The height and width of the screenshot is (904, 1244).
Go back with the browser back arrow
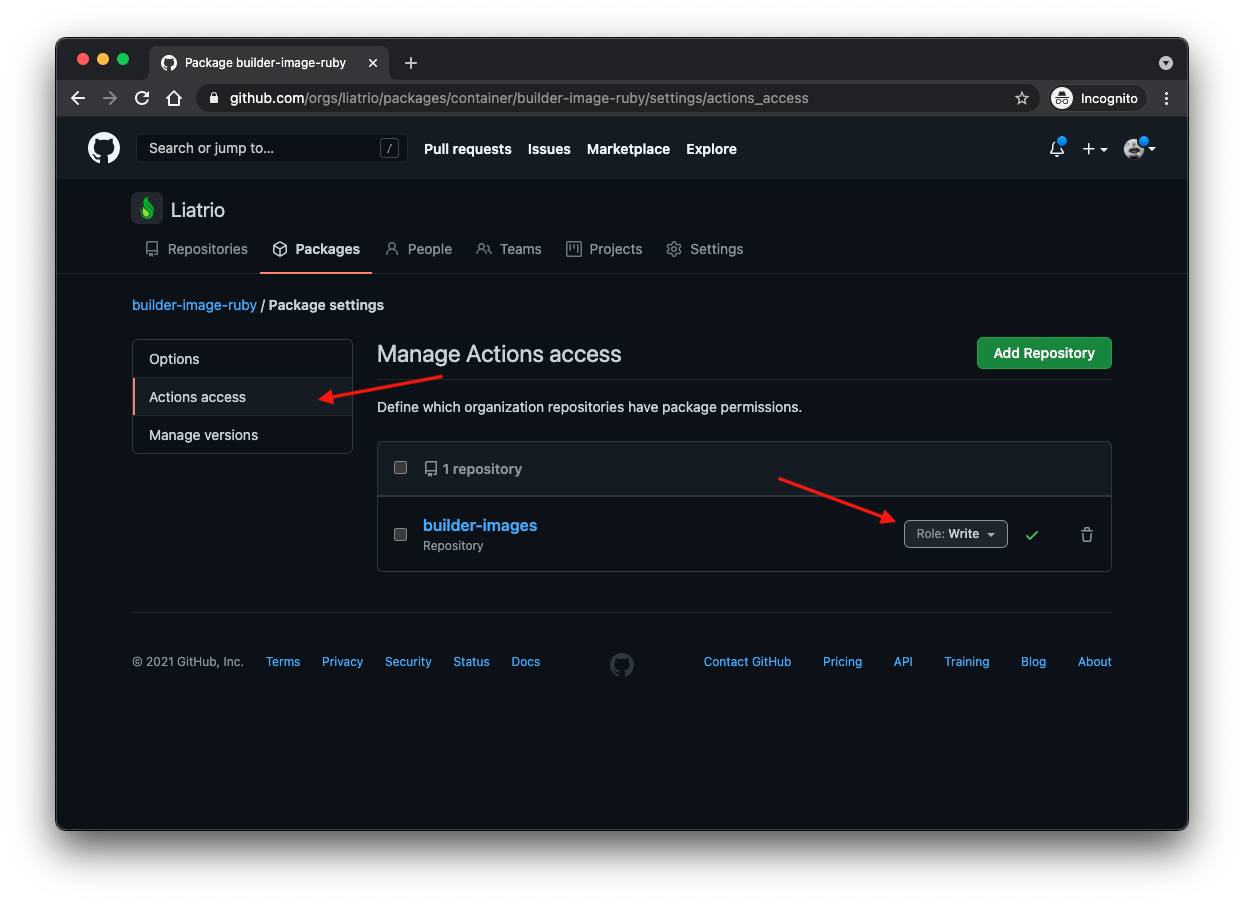pyautogui.click(x=78, y=98)
